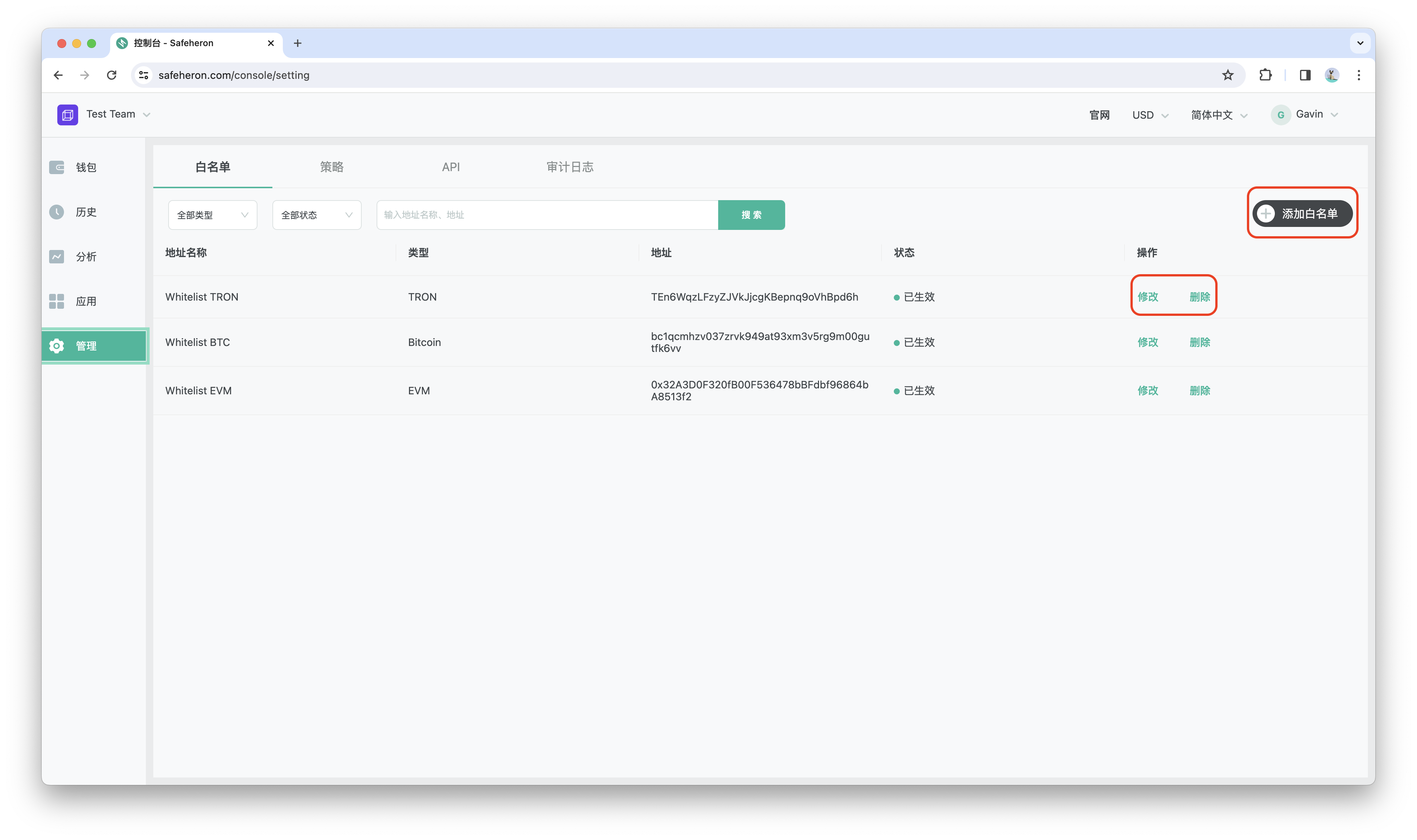Open the browser extensions puzzle icon
The width and height of the screenshot is (1417, 840).
coord(1265,75)
